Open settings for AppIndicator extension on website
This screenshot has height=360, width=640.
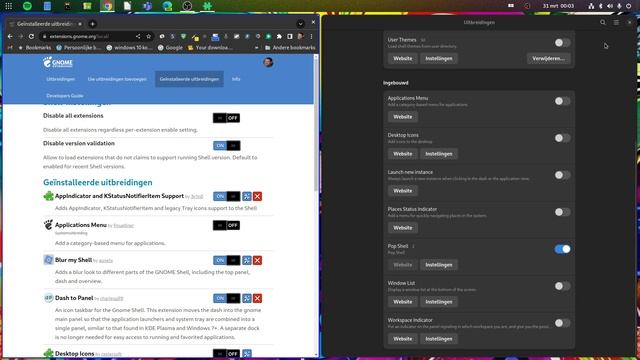(x=247, y=196)
